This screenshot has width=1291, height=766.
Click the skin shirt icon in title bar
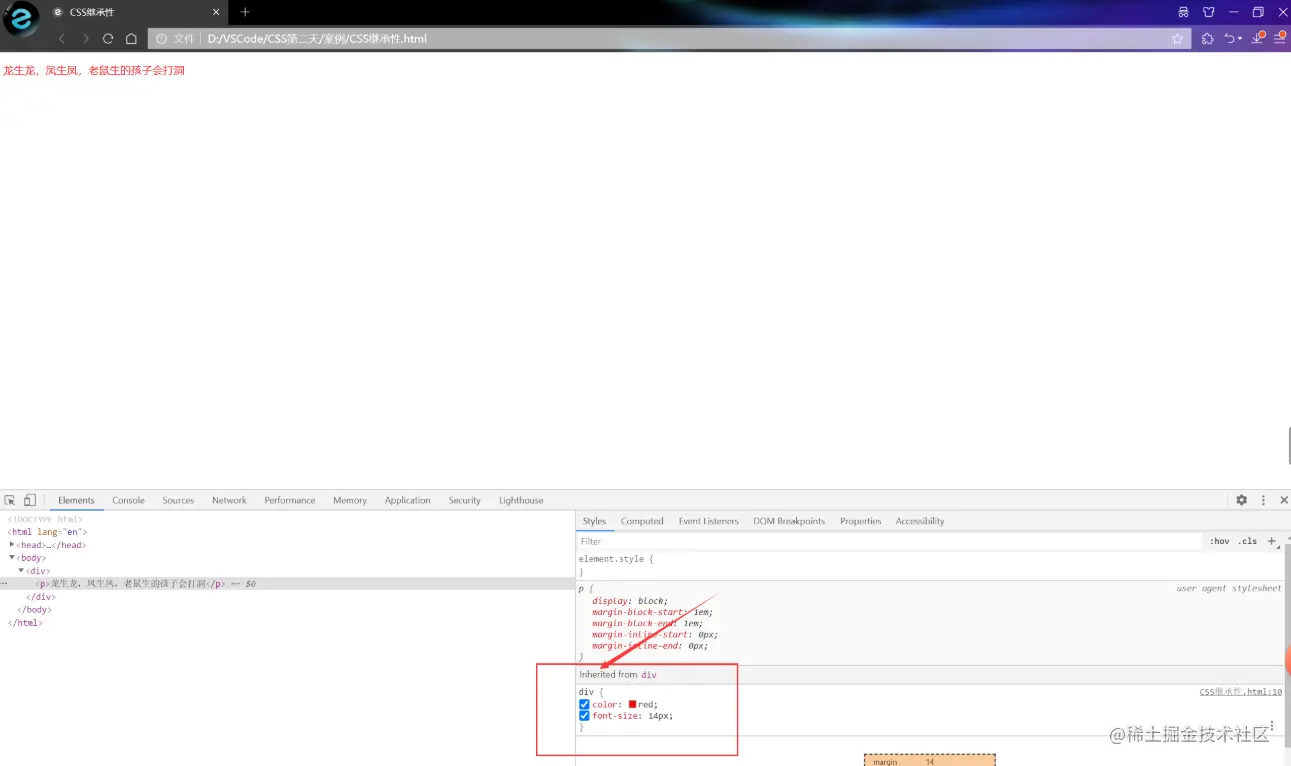[1209, 12]
